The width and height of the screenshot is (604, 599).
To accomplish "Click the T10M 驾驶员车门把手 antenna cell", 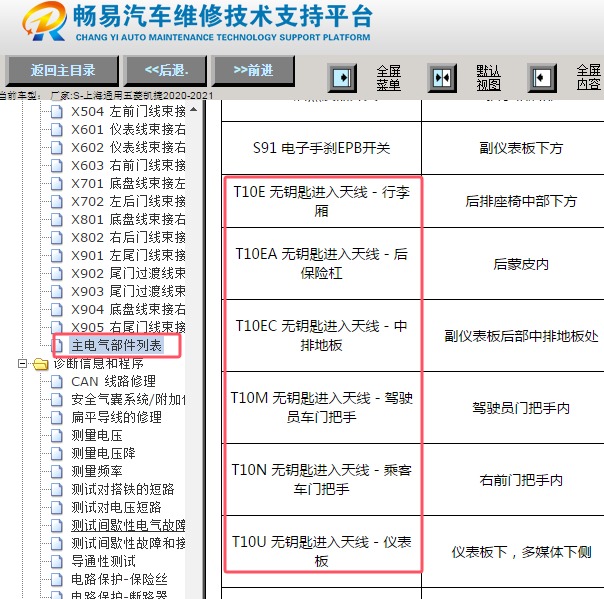I will tap(321, 408).
